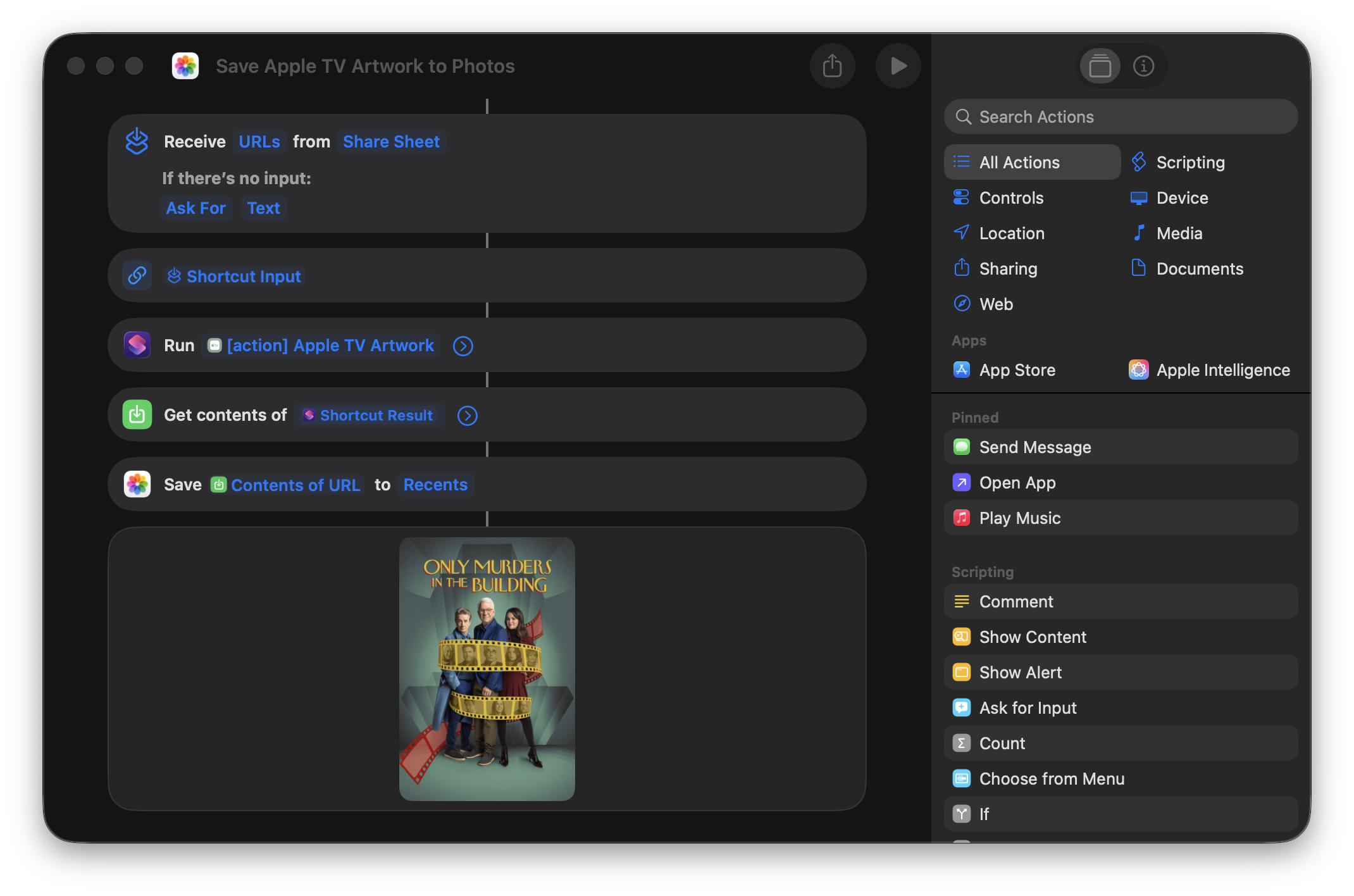Image resolution: width=1354 pixels, height=896 pixels.
Task: Click the Ask for Input bubble icon
Action: (962, 707)
